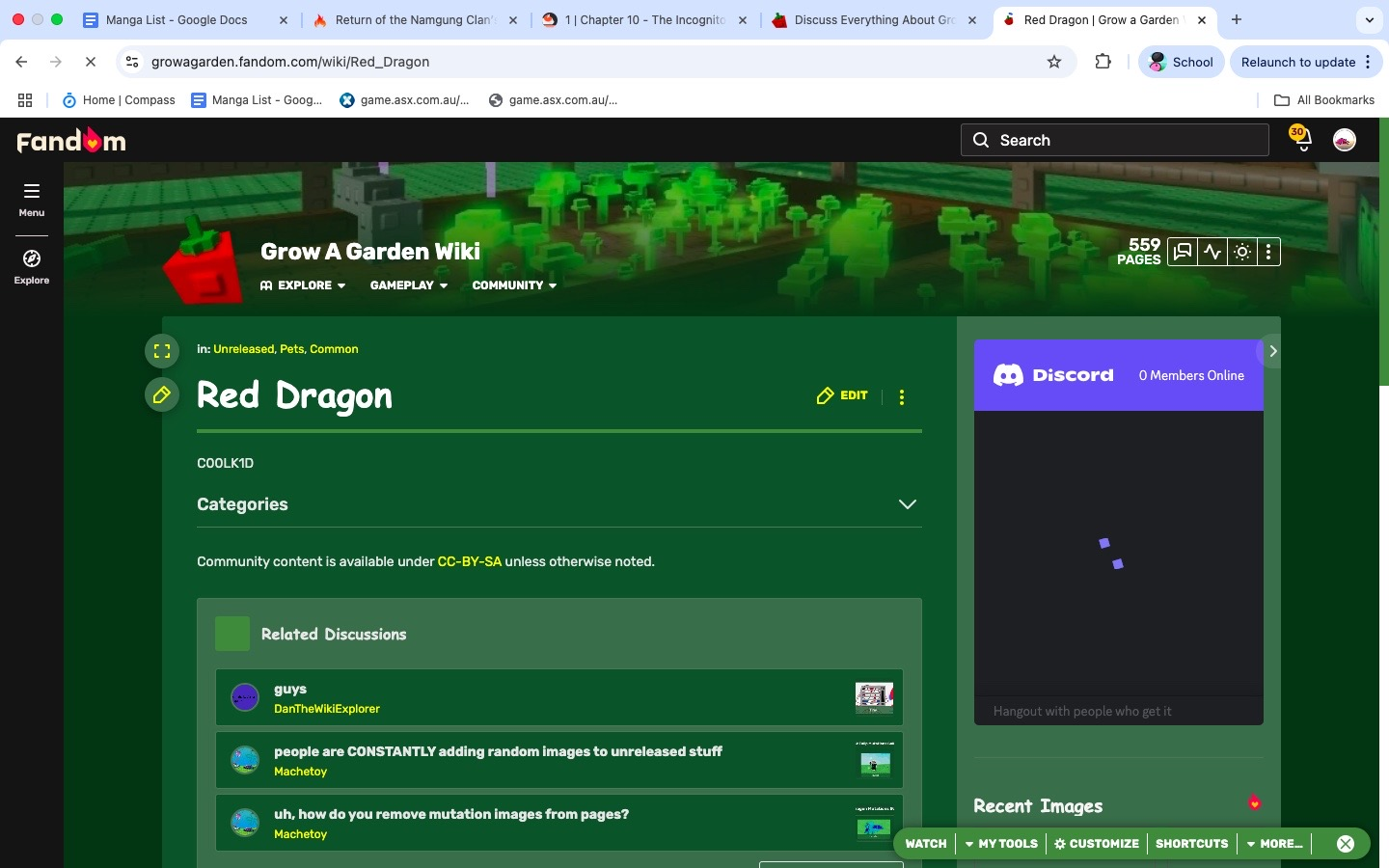Toggle the light/dark theme sun icon
This screenshot has width=1389, height=868.
(1242, 252)
